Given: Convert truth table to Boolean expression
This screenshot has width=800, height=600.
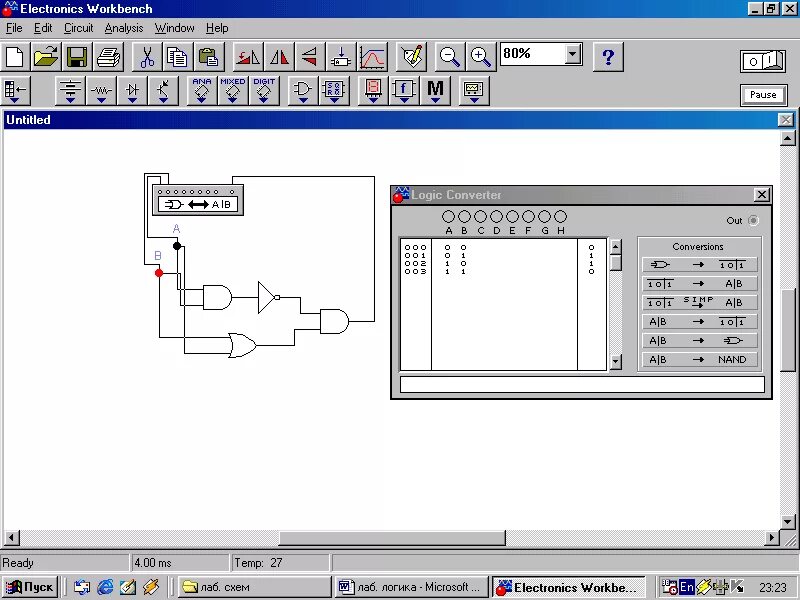Looking at the screenshot, I should coord(699,284).
